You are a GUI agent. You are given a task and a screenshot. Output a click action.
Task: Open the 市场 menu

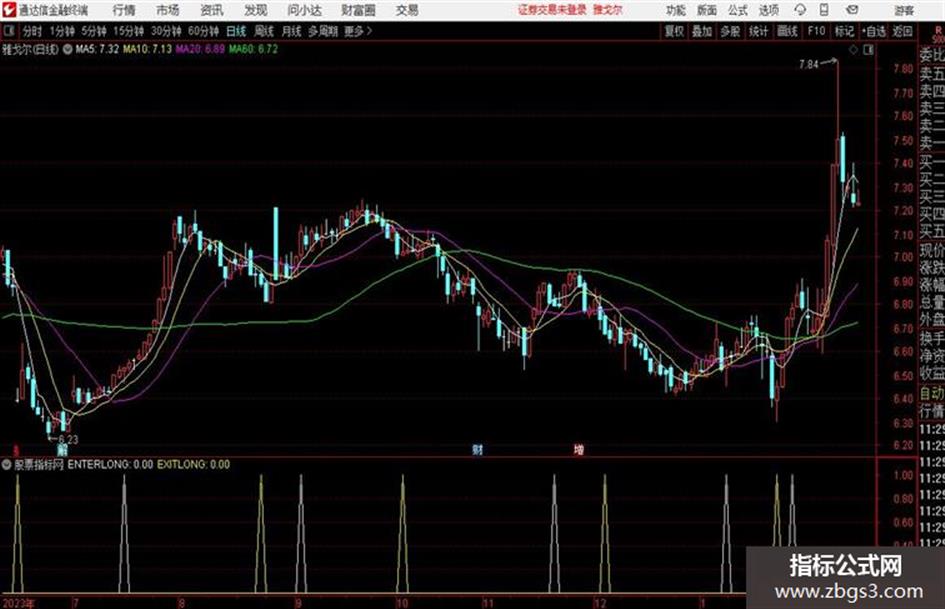click(168, 10)
